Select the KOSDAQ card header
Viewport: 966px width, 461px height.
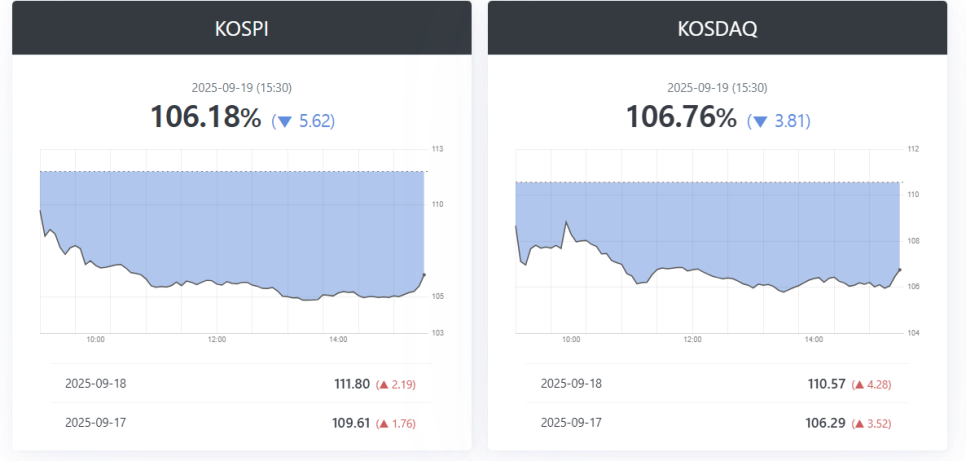(x=717, y=28)
